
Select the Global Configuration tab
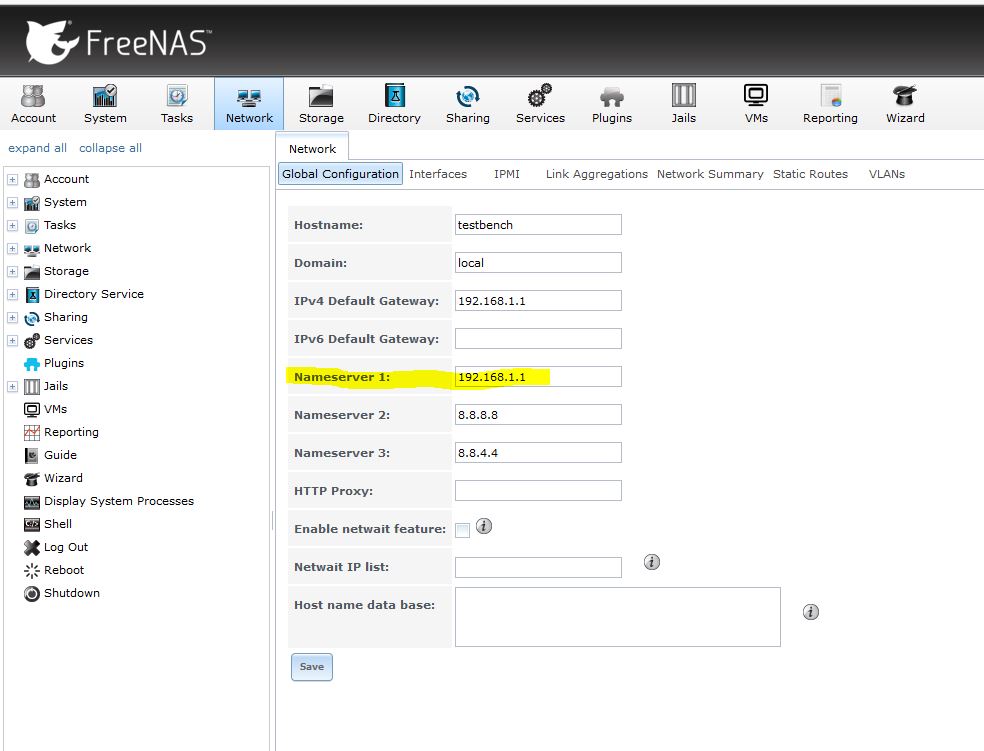(x=340, y=174)
